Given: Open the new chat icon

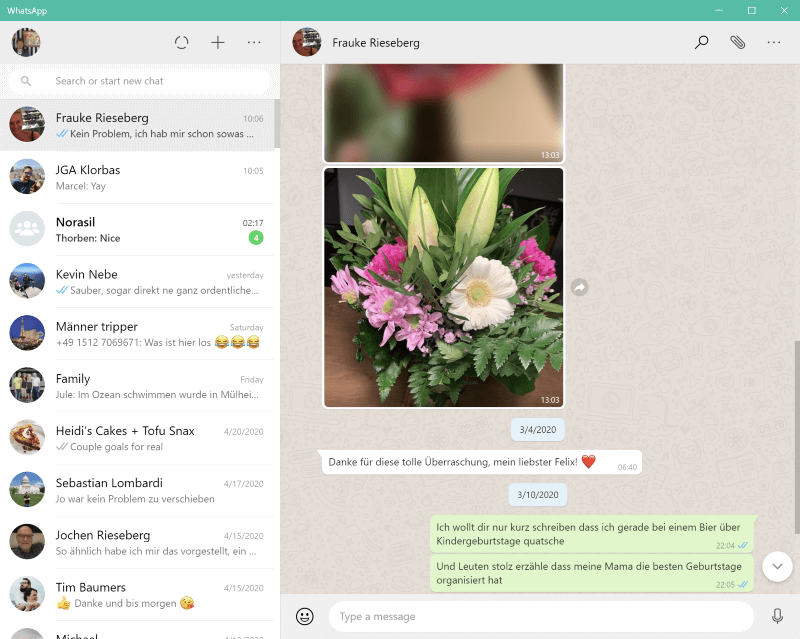Looking at the screenshot, I should 217,42.
